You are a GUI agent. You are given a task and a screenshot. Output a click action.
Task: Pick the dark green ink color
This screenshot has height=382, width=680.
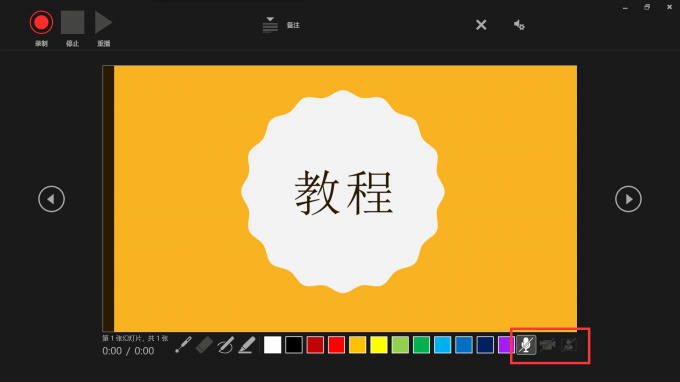point(421,345)
